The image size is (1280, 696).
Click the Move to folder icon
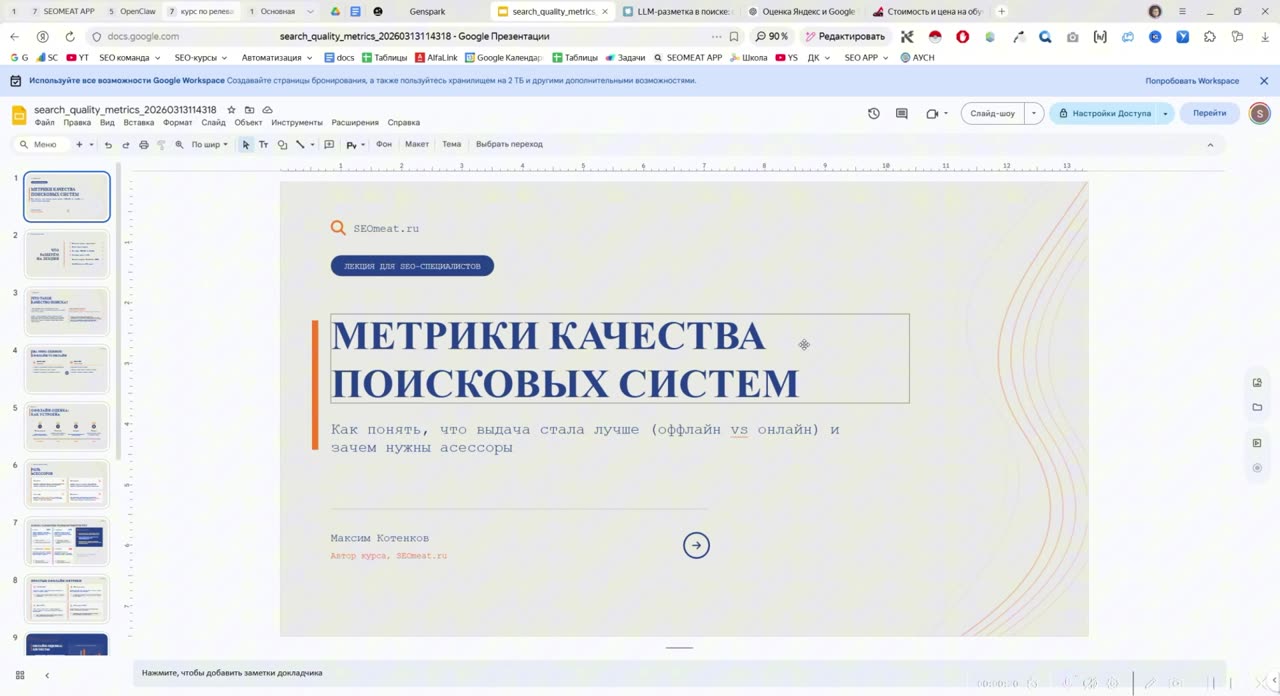(249, 110)
